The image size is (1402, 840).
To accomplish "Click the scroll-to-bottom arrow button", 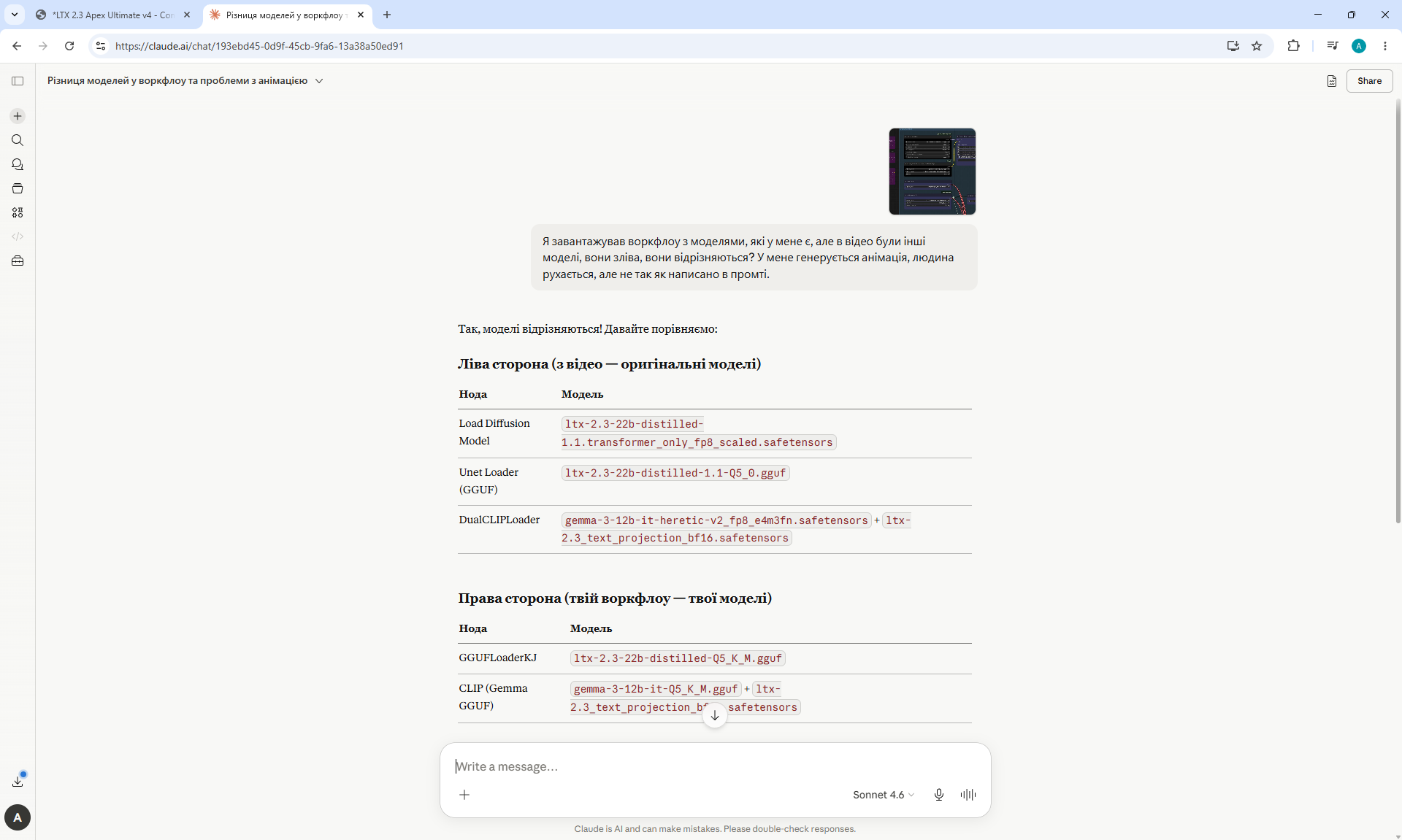I will [715, 715].
